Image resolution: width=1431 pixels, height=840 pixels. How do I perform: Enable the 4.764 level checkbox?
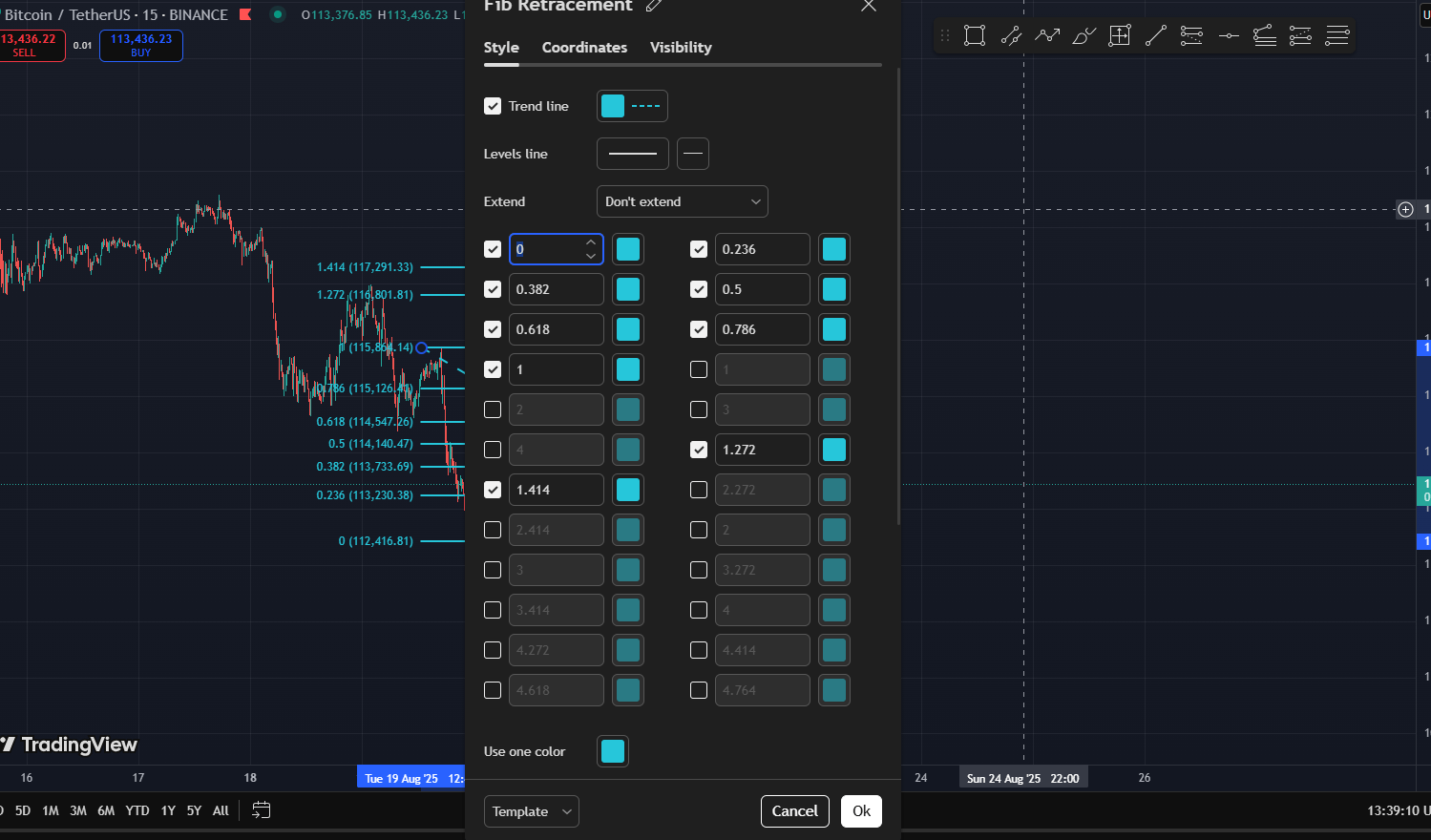point(699,690)
